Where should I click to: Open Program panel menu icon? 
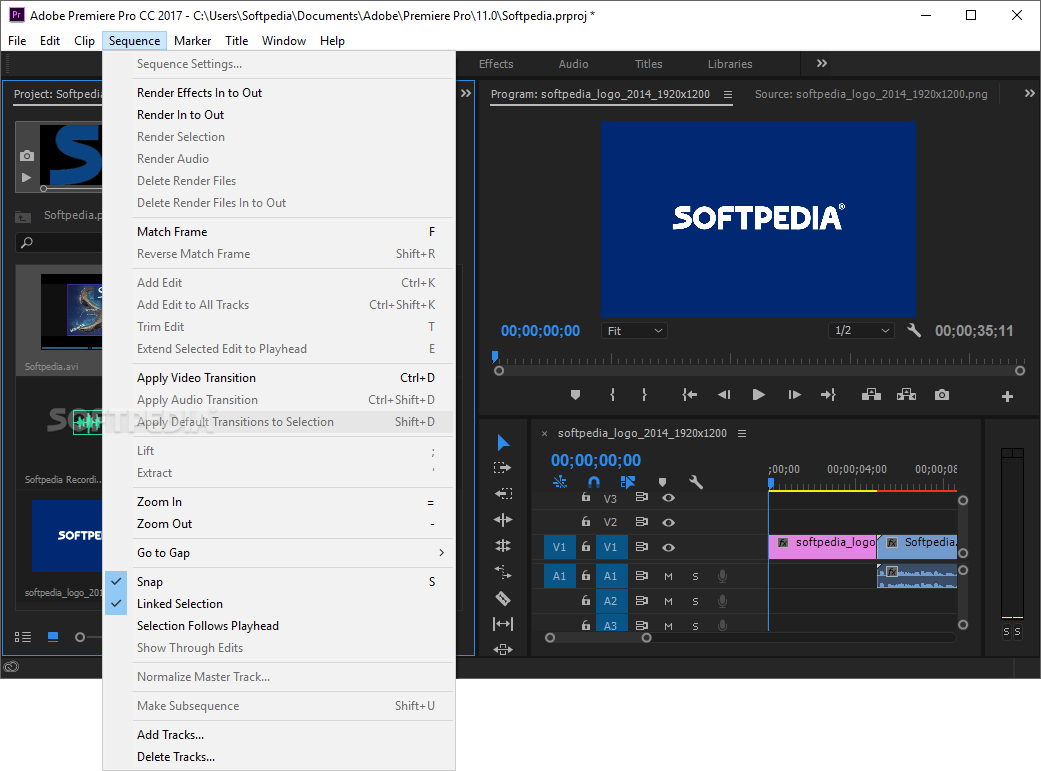tap(728, 94)
